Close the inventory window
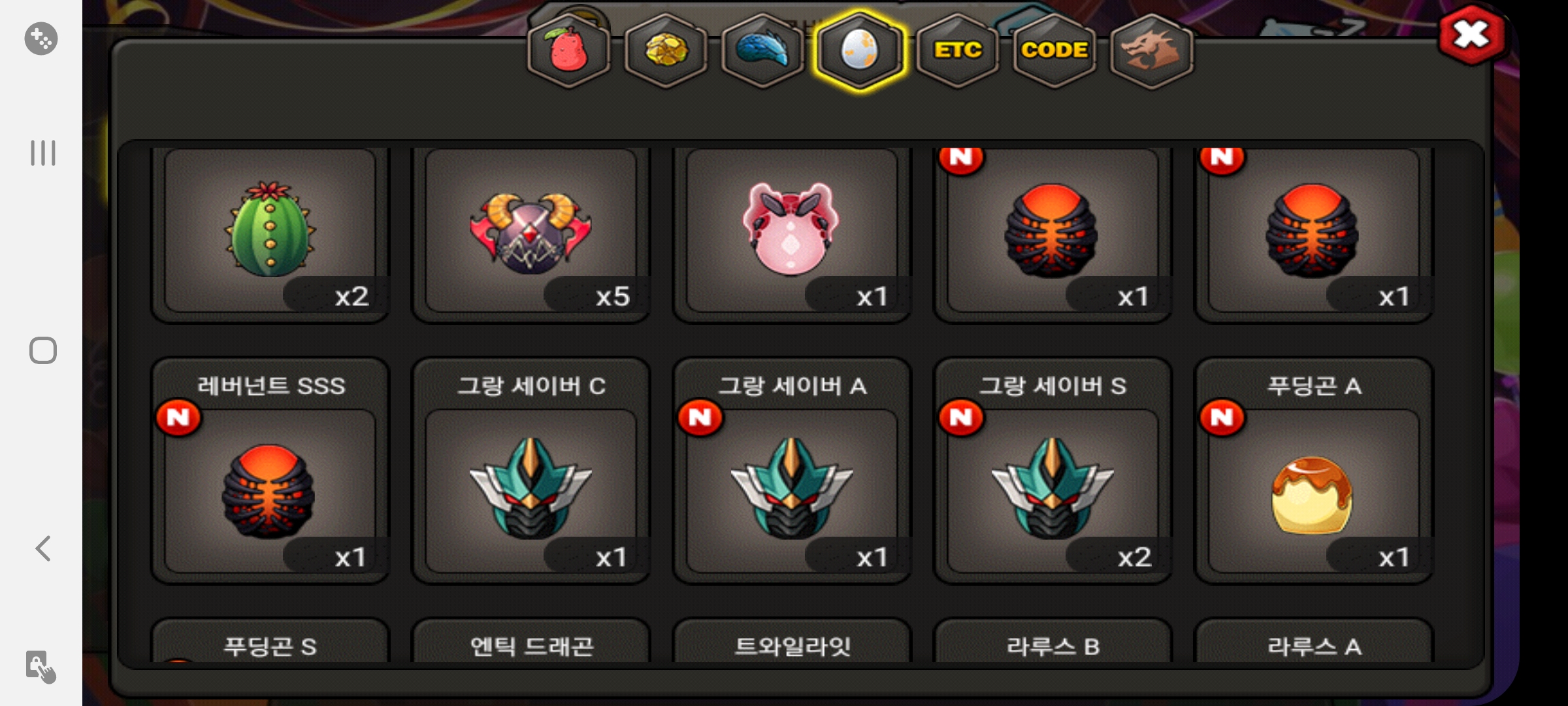Screen dimensions: 1568x706 1471,35
